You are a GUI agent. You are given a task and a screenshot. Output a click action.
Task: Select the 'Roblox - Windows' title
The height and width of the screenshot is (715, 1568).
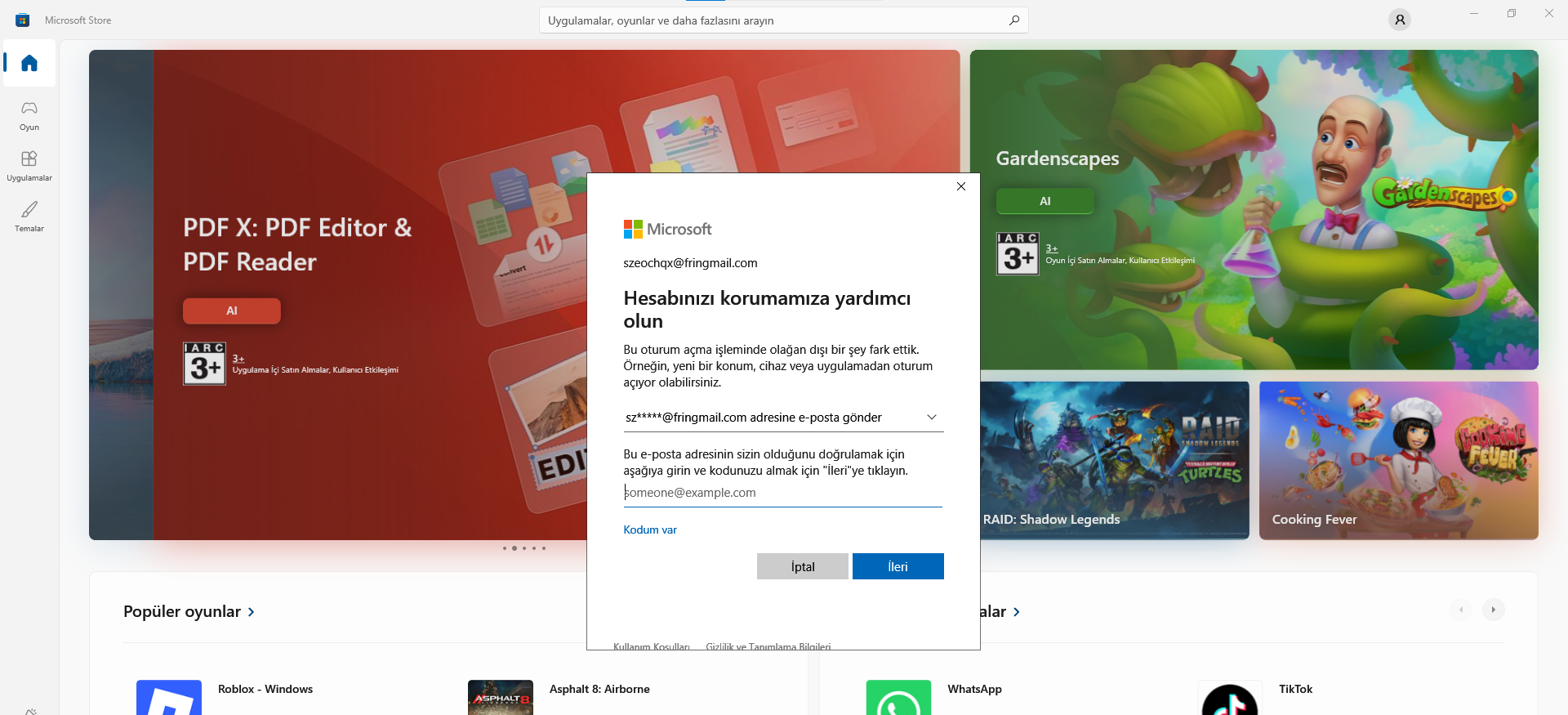click(265, 689)
